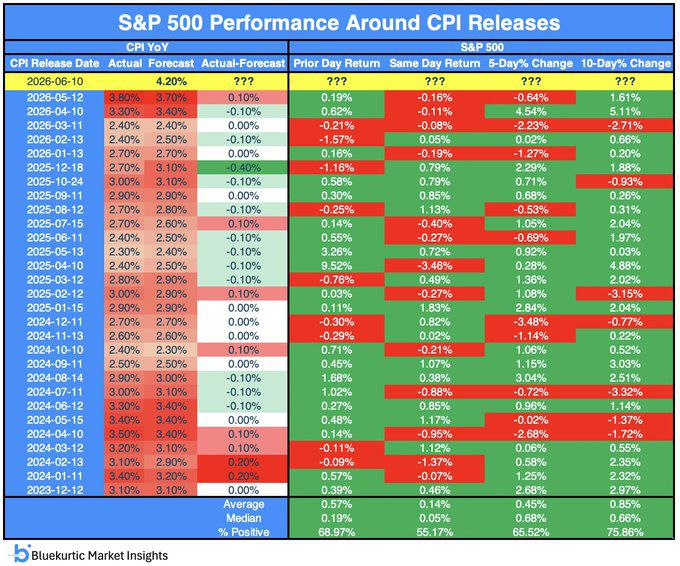Select the dark green -0.40% cell

(x=243, y=167)
